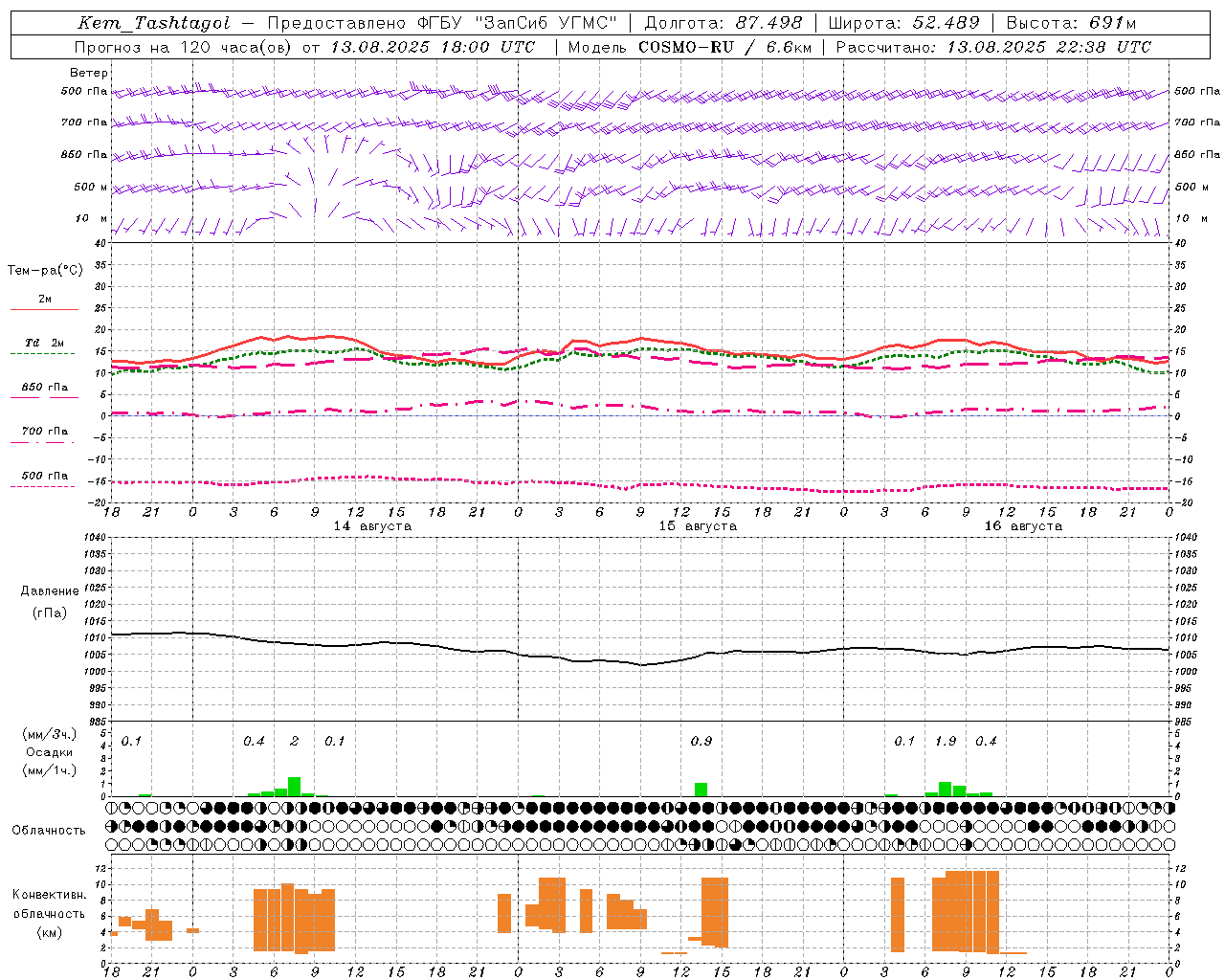Click the precipitation total value 2

(x=295, y=741)
